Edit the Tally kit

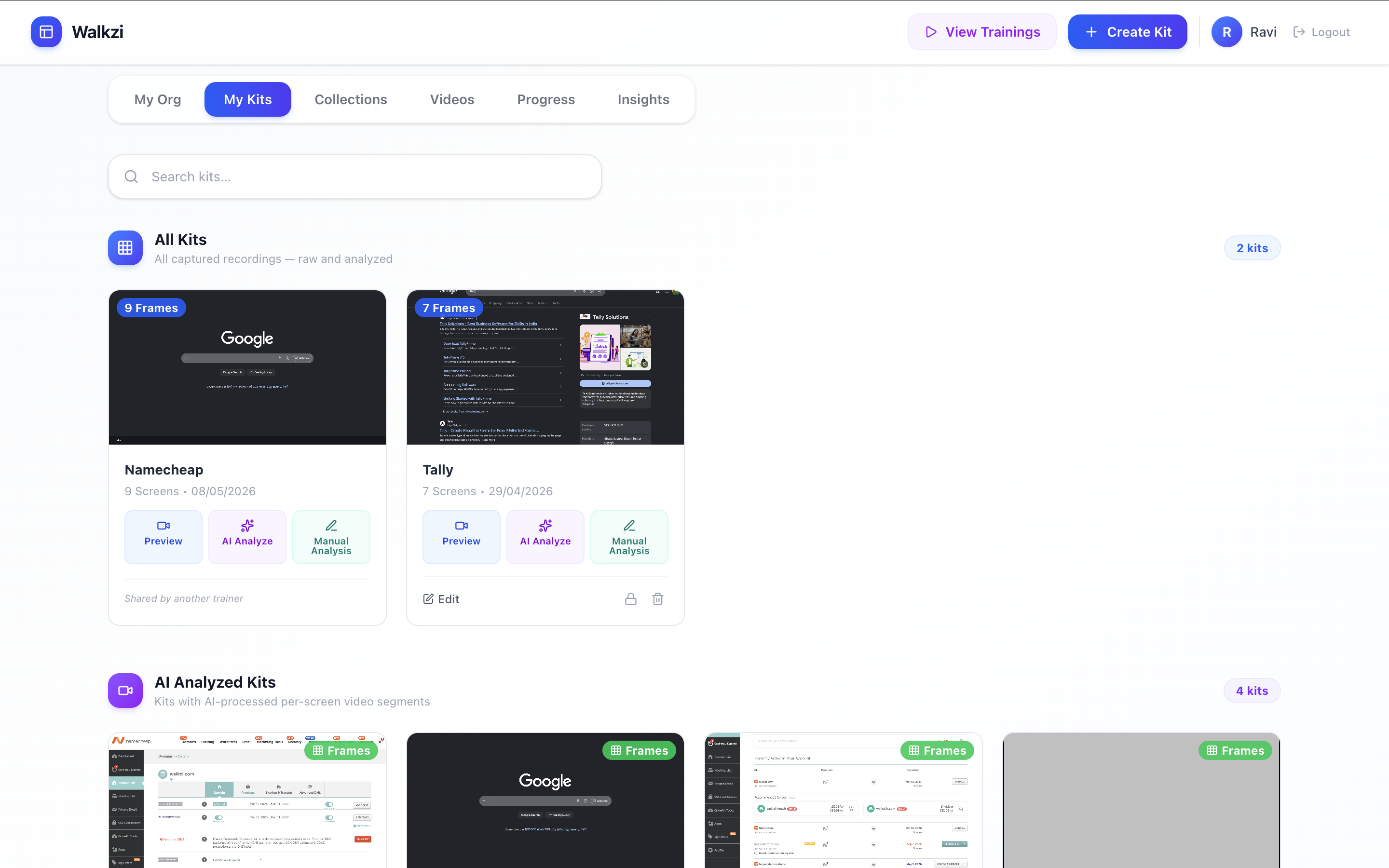click(441, 599)
